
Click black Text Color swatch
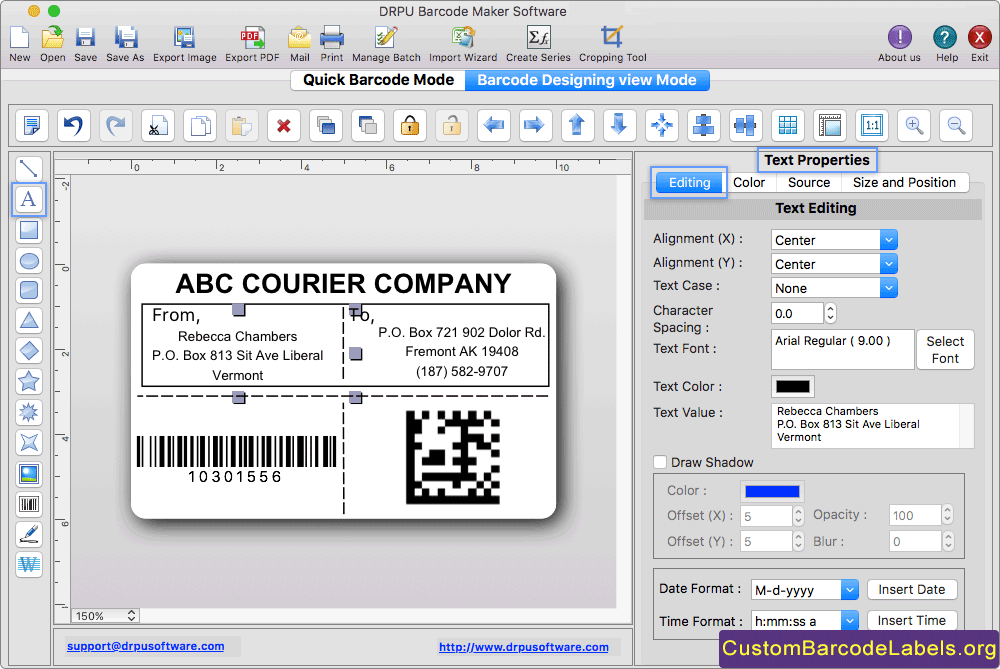click(793, 386)
